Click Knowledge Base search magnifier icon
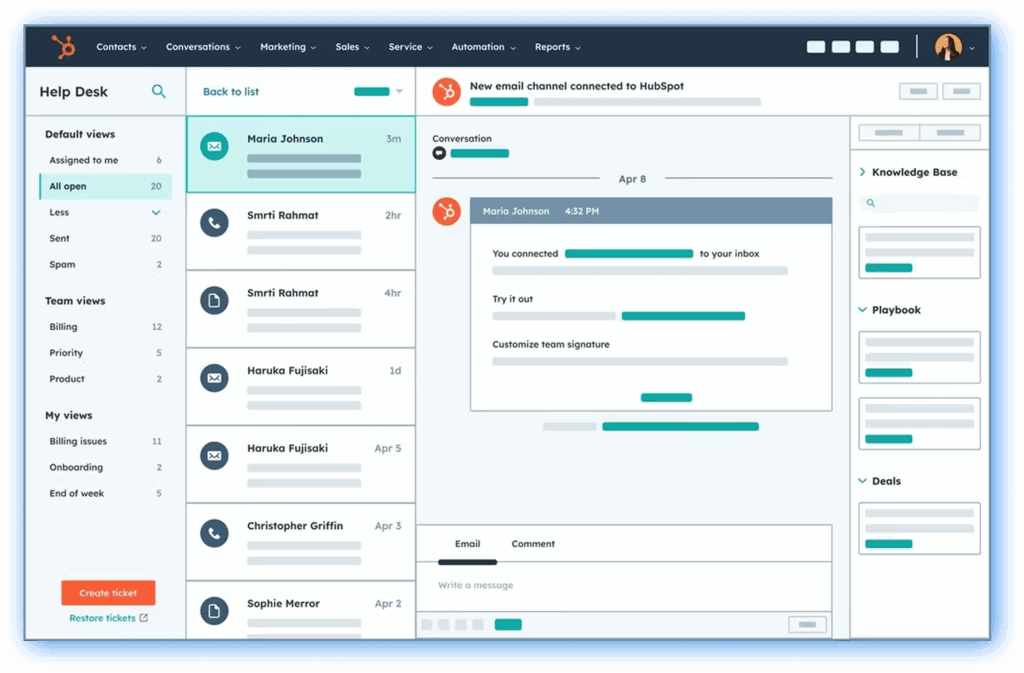This screenshot has width=1024, height=673. coord(871,203)
